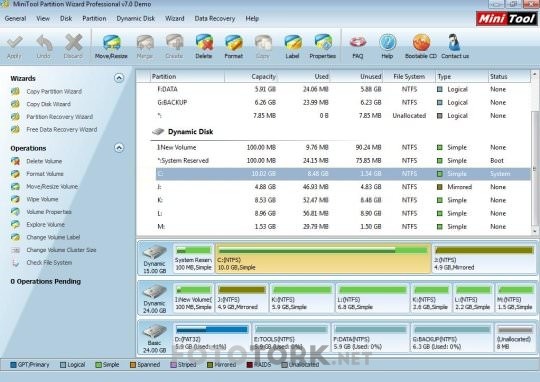Collapse the Operations panel section
The width and height of the screenshot is (540, 382).
[119, 148]
